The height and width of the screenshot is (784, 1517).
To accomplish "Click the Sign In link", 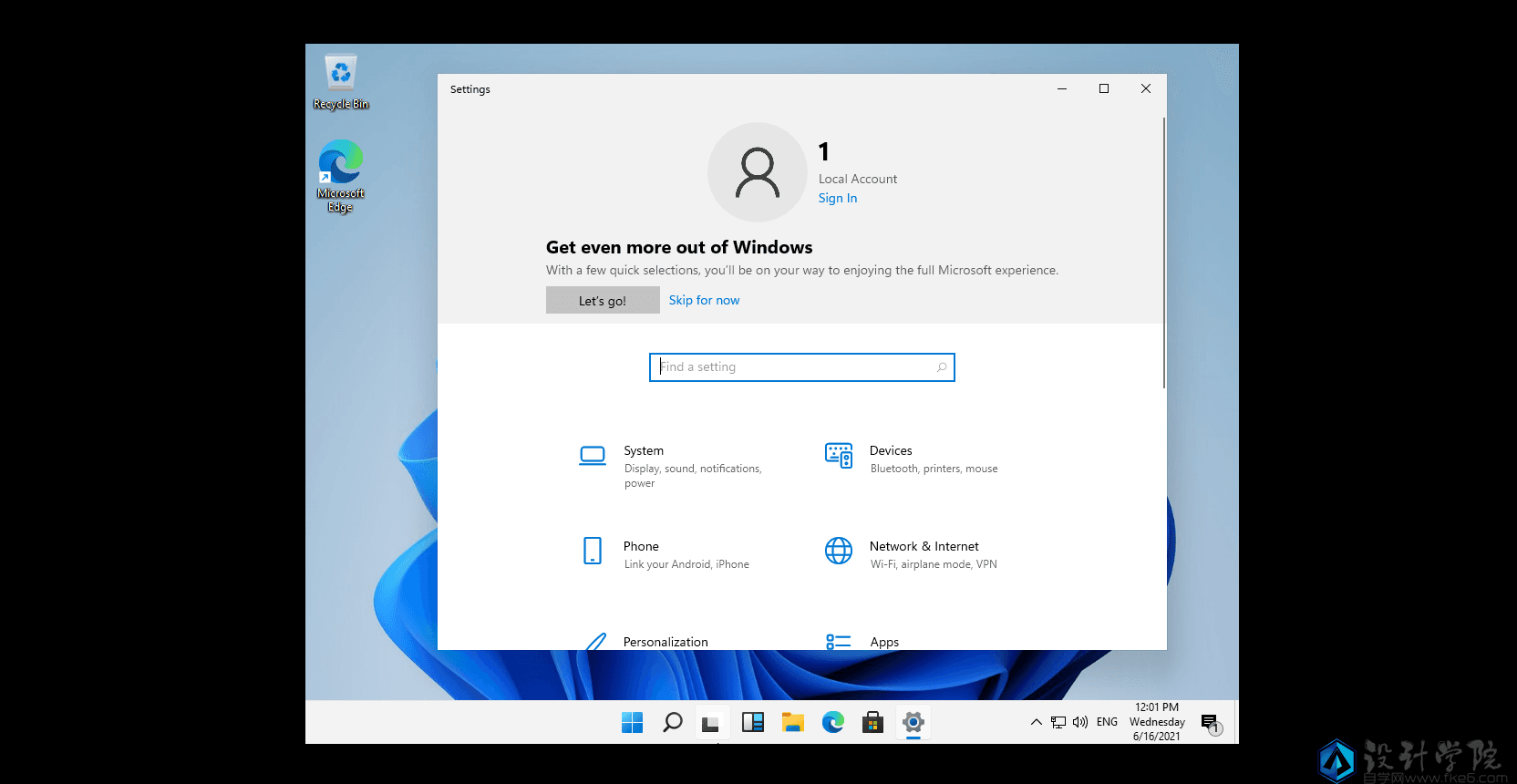I will coord(838,198).
